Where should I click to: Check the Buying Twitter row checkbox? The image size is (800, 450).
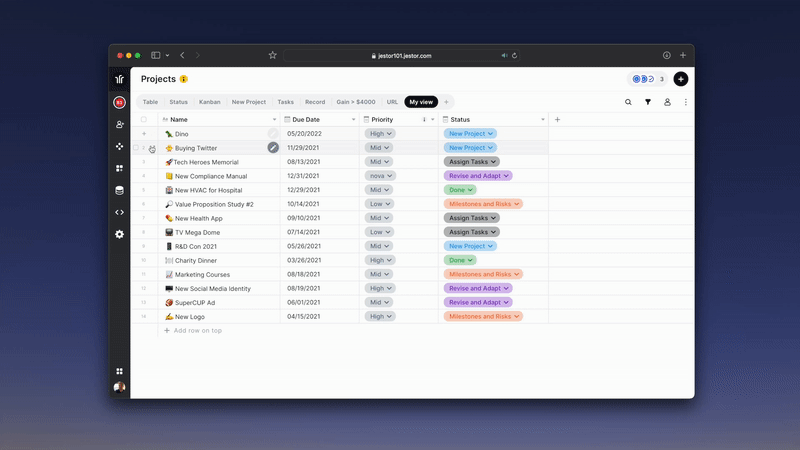[x=136, y=147]
